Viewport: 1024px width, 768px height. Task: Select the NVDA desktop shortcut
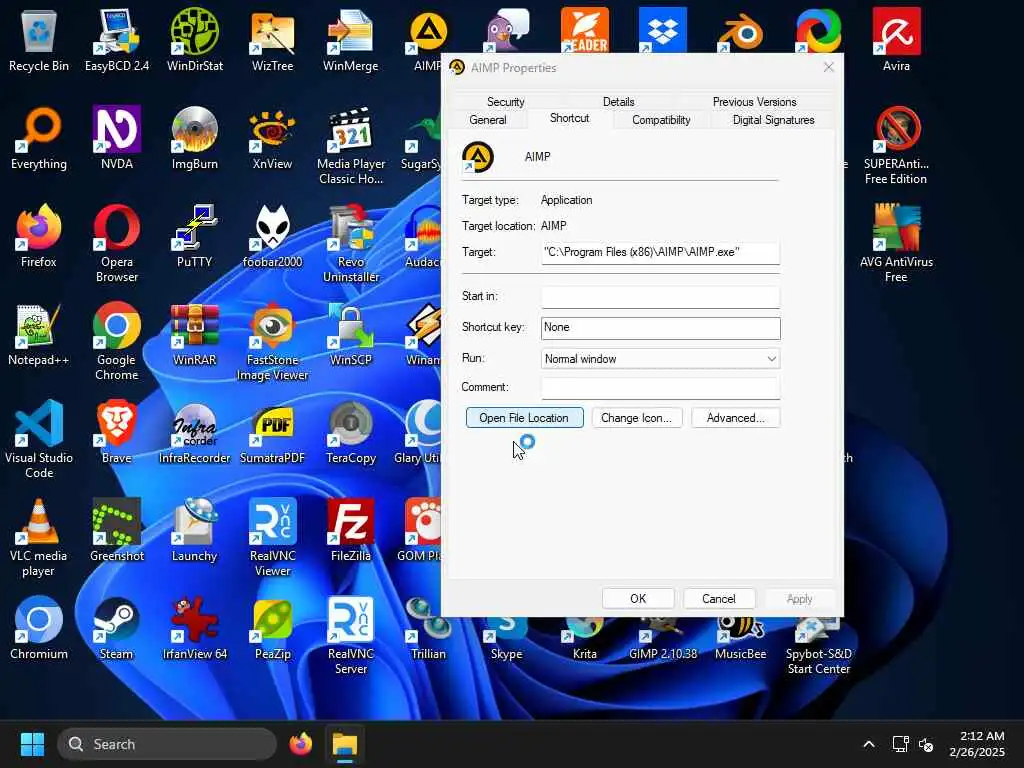click(x=117, y=138)
